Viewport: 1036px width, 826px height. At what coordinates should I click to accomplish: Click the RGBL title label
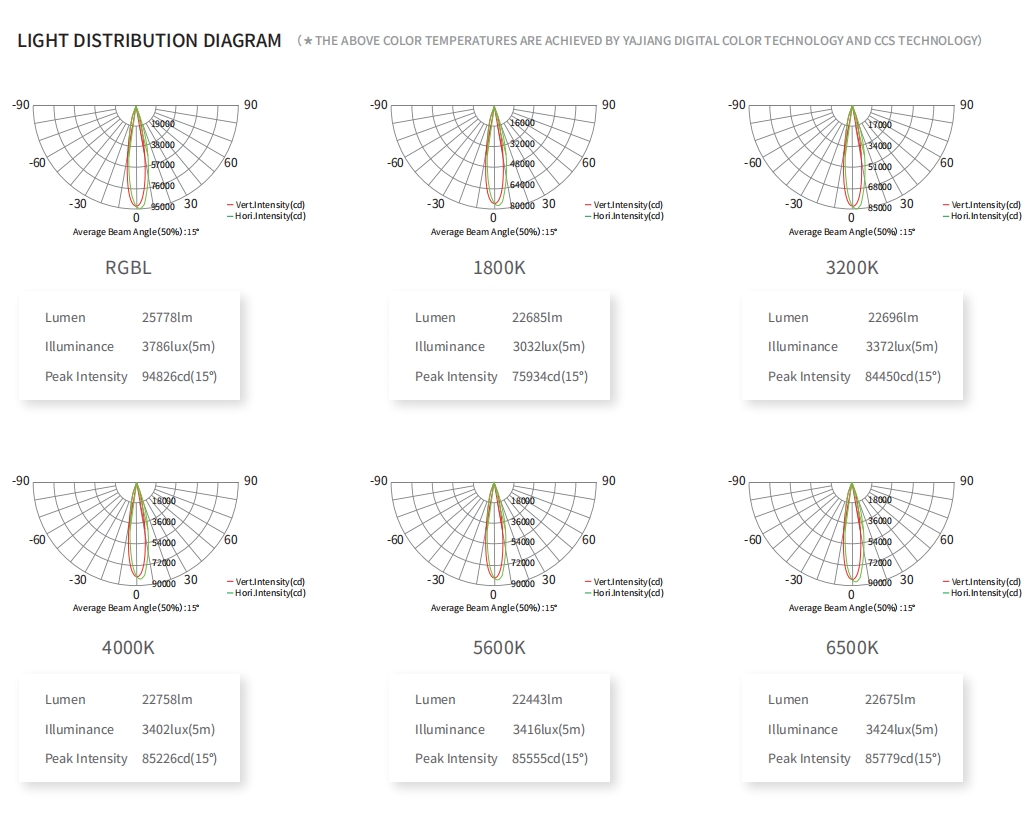[x=128, y=268]
